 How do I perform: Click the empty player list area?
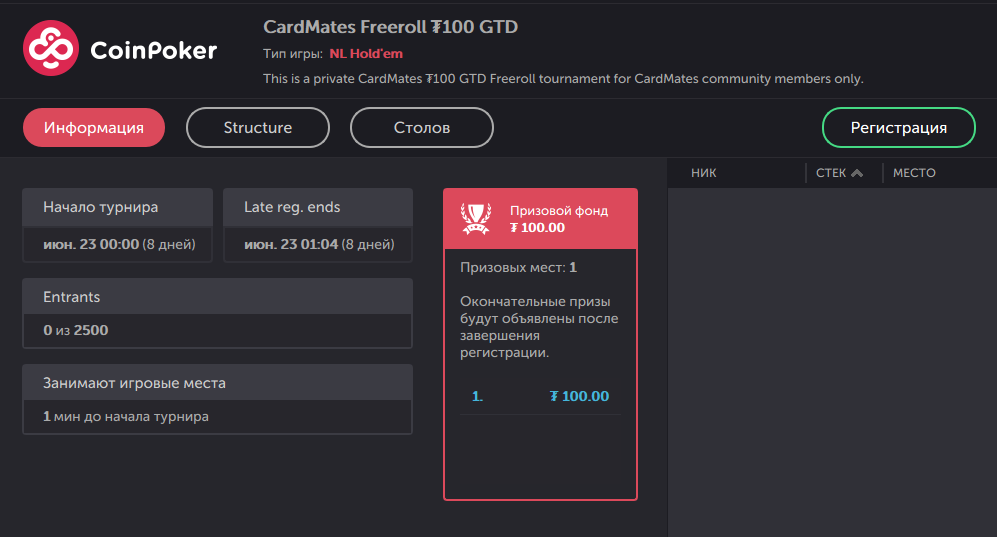(x=832, y=362)
